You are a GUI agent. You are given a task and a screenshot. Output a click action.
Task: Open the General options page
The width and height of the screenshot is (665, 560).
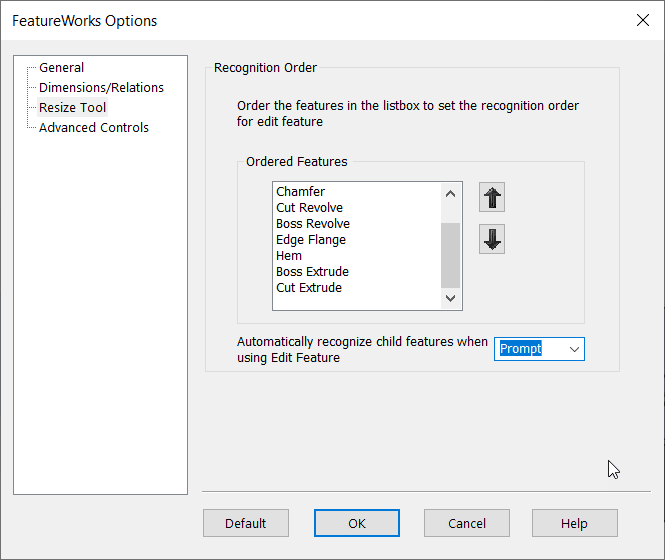pos(61,67)
